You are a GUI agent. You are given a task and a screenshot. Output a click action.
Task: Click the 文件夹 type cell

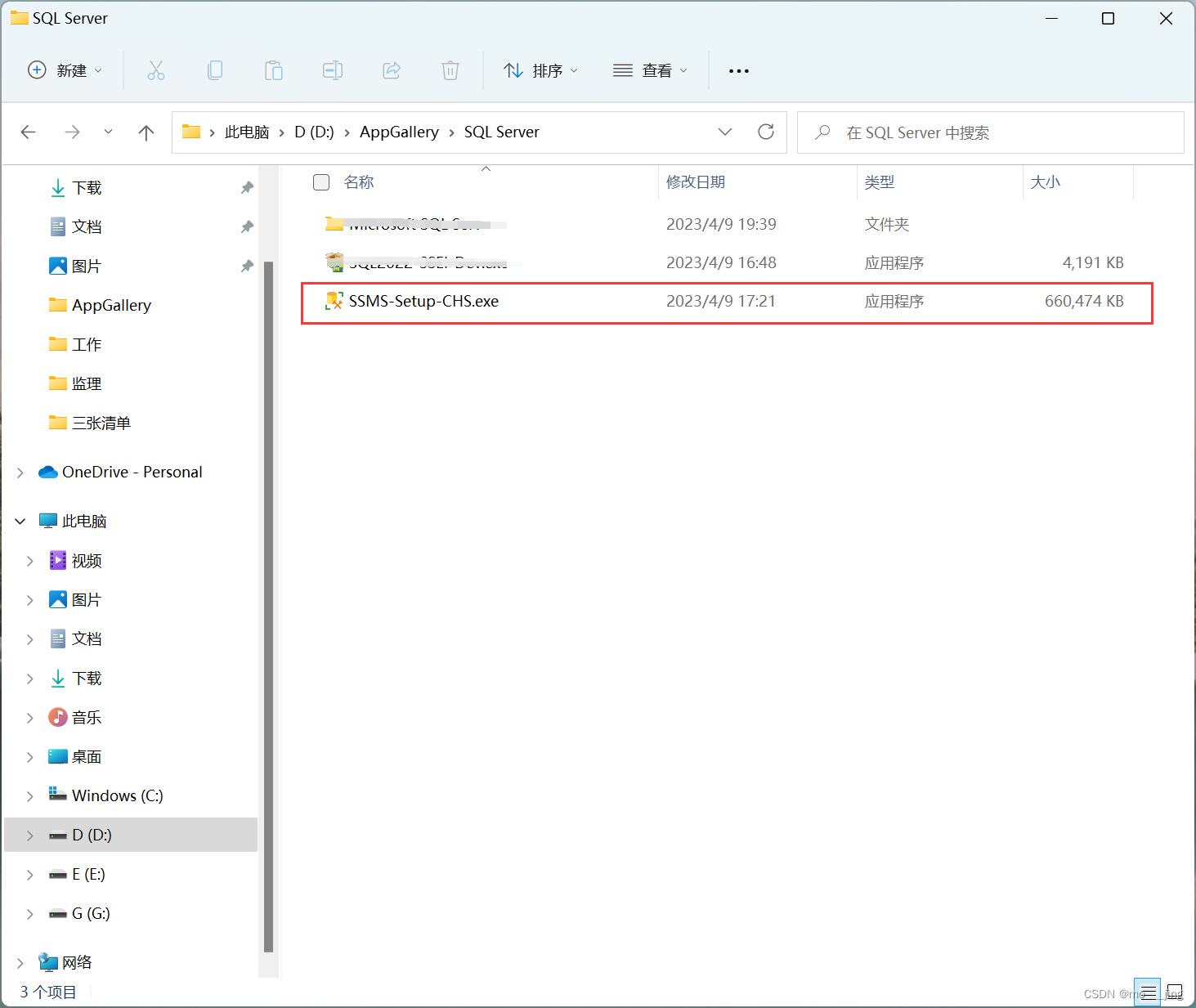(887, 224)
